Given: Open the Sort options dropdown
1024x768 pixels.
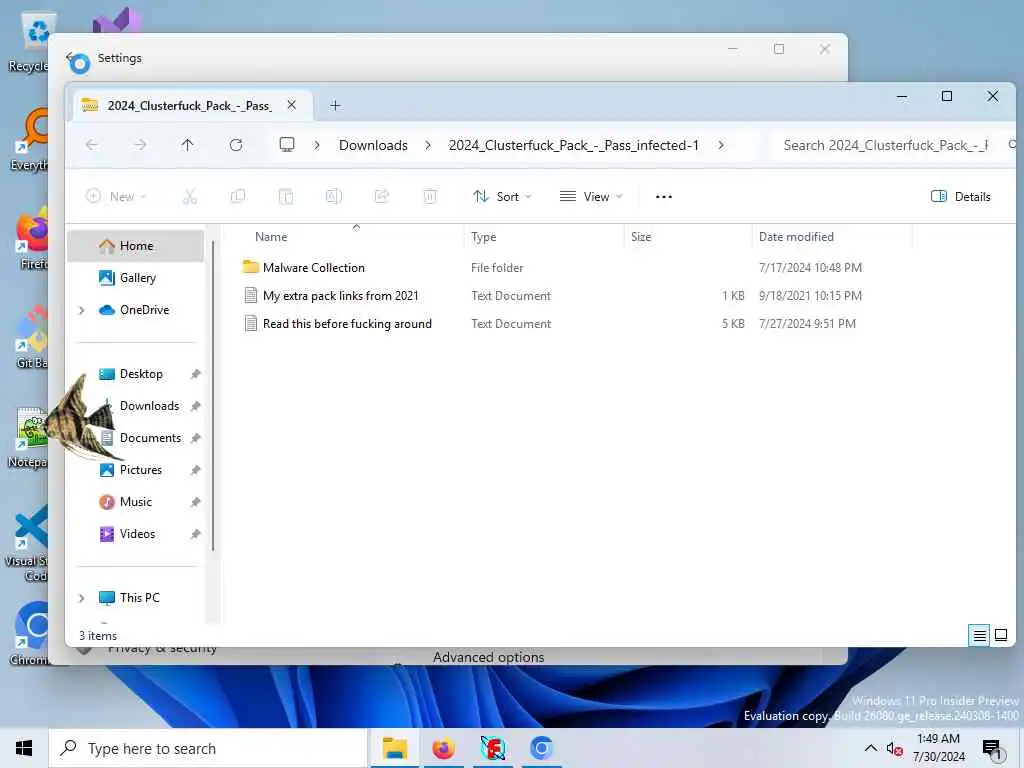Looking at the screenshot, I should click(502, 197).
